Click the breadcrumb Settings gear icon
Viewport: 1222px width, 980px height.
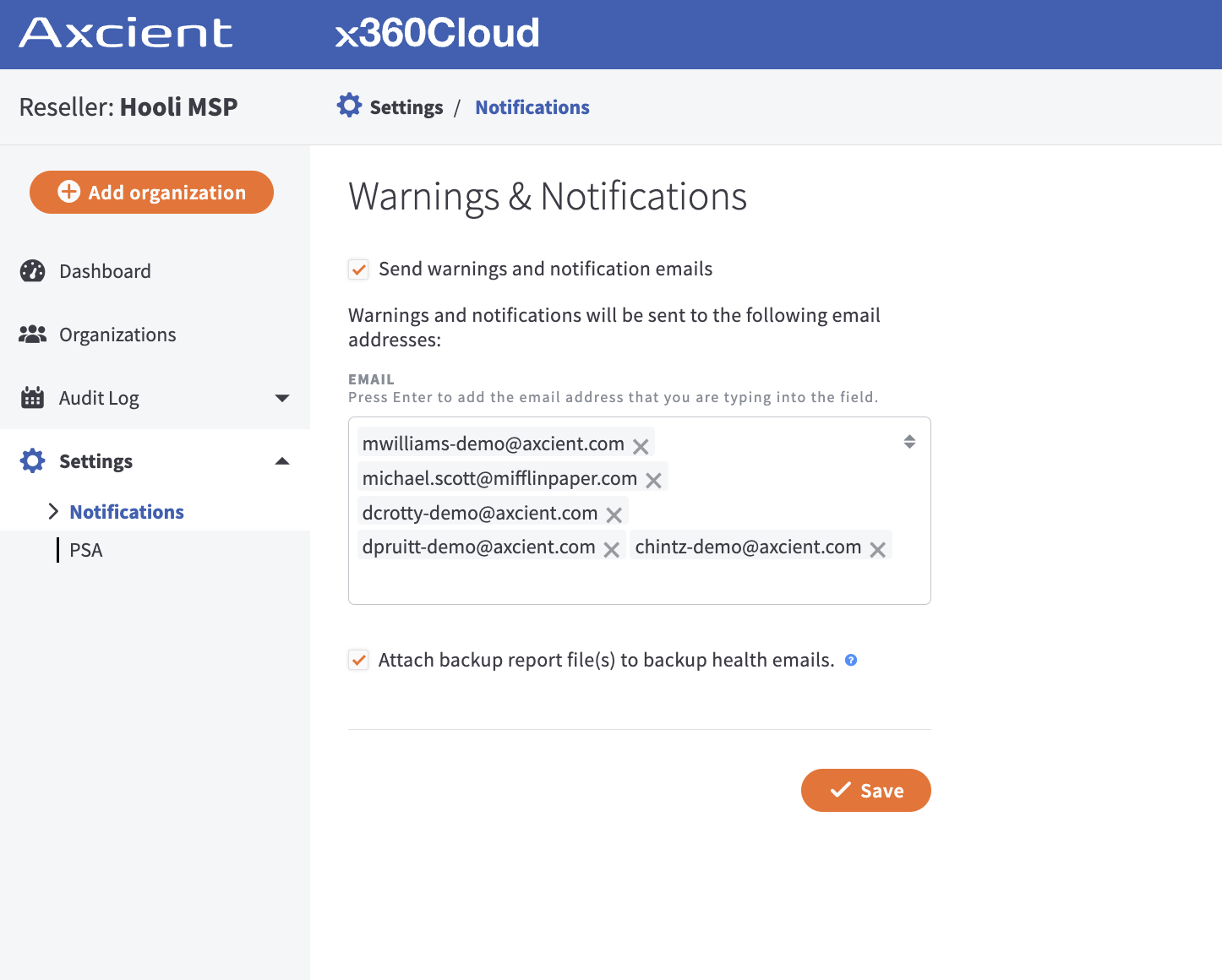(349, 106)
